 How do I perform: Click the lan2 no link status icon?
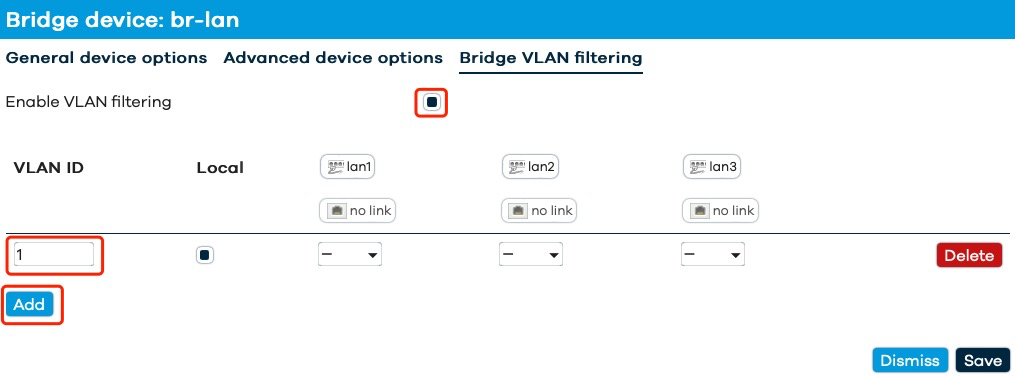click(539, 211)
